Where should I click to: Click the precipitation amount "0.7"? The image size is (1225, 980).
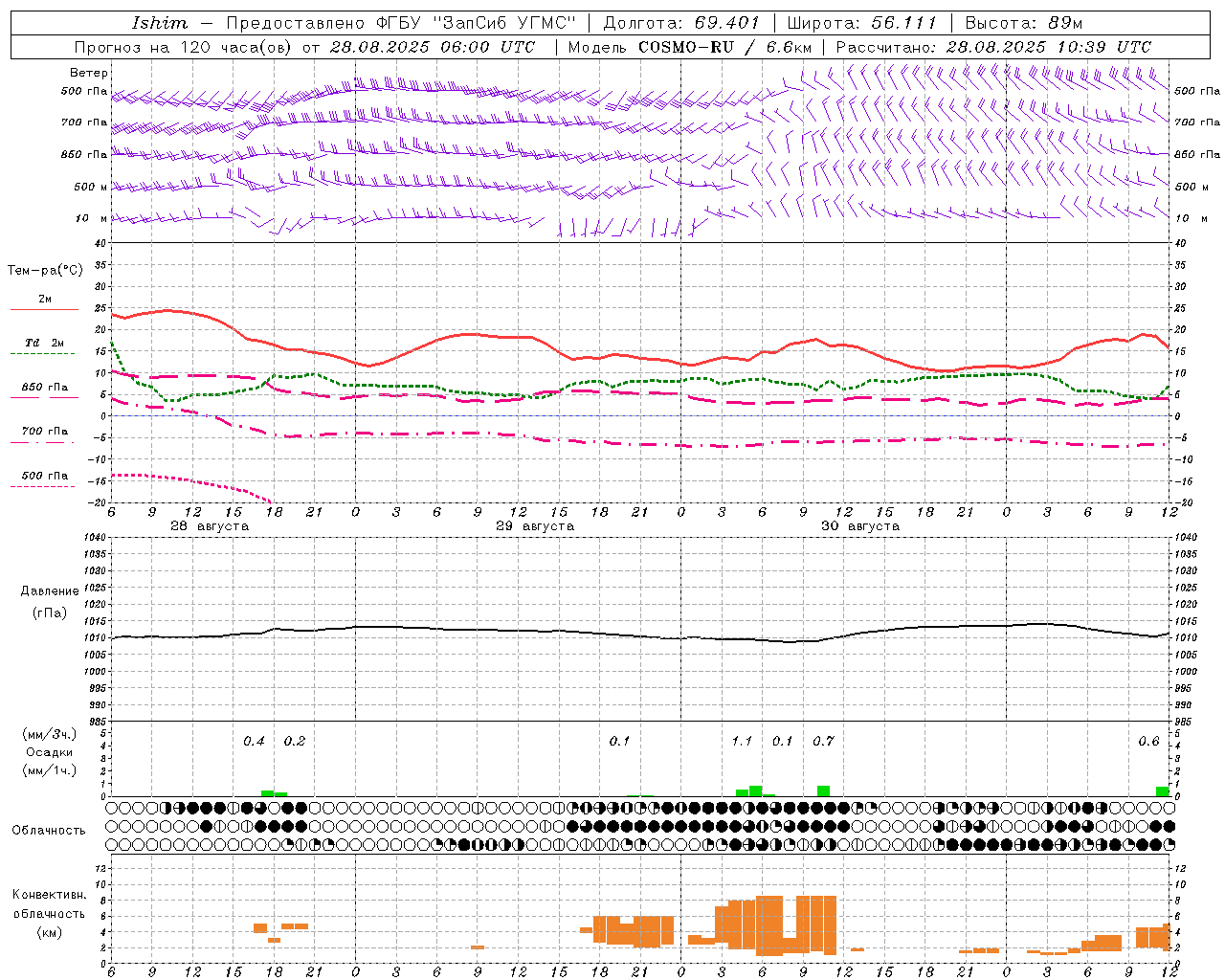(823, 742)
